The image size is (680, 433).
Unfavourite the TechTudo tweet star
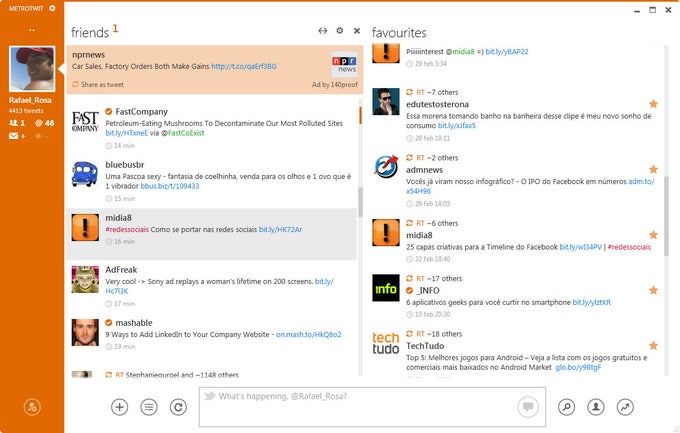(x=653, y=345)
